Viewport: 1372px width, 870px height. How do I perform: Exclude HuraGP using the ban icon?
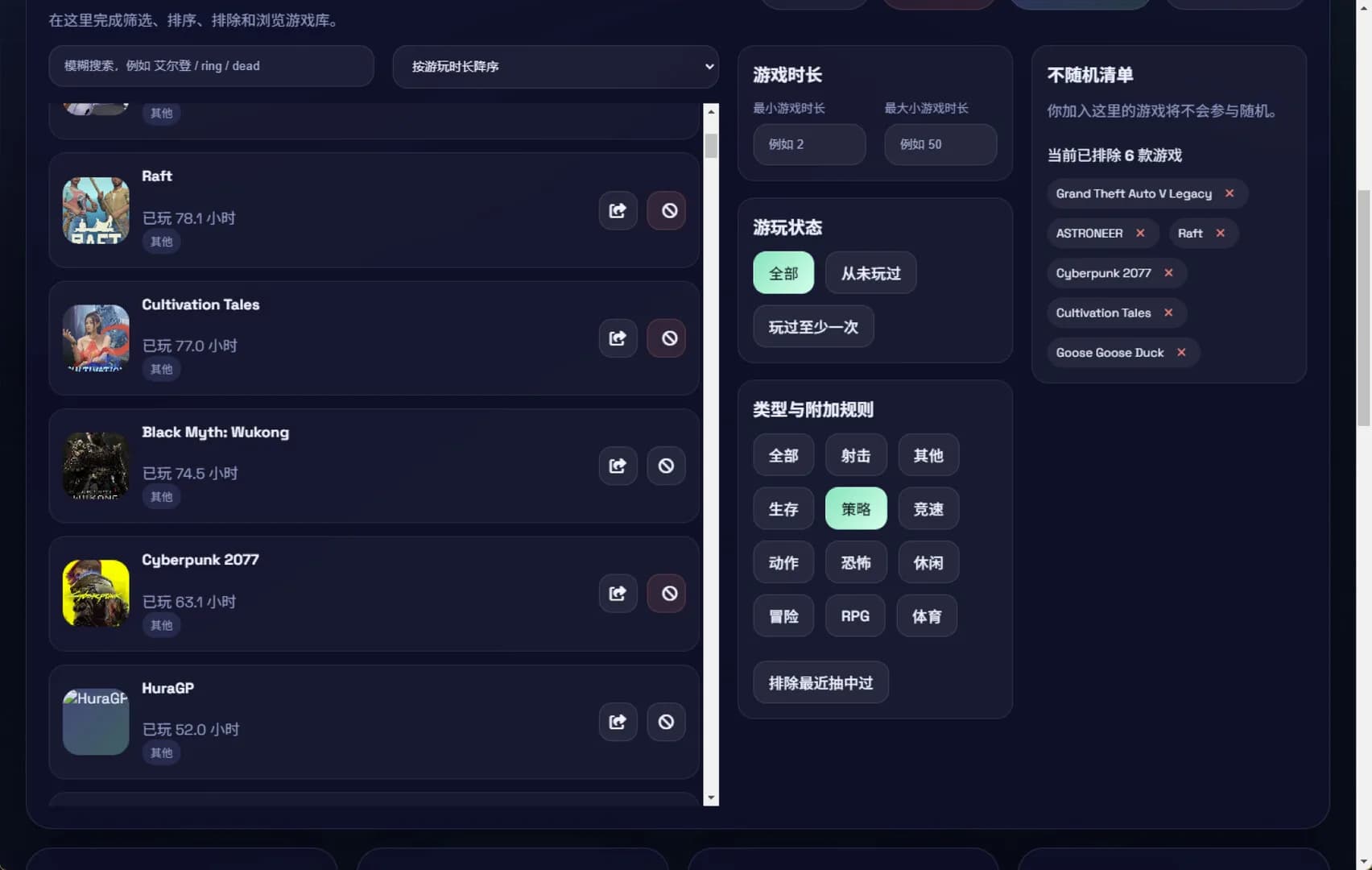(x=666, y=722)
